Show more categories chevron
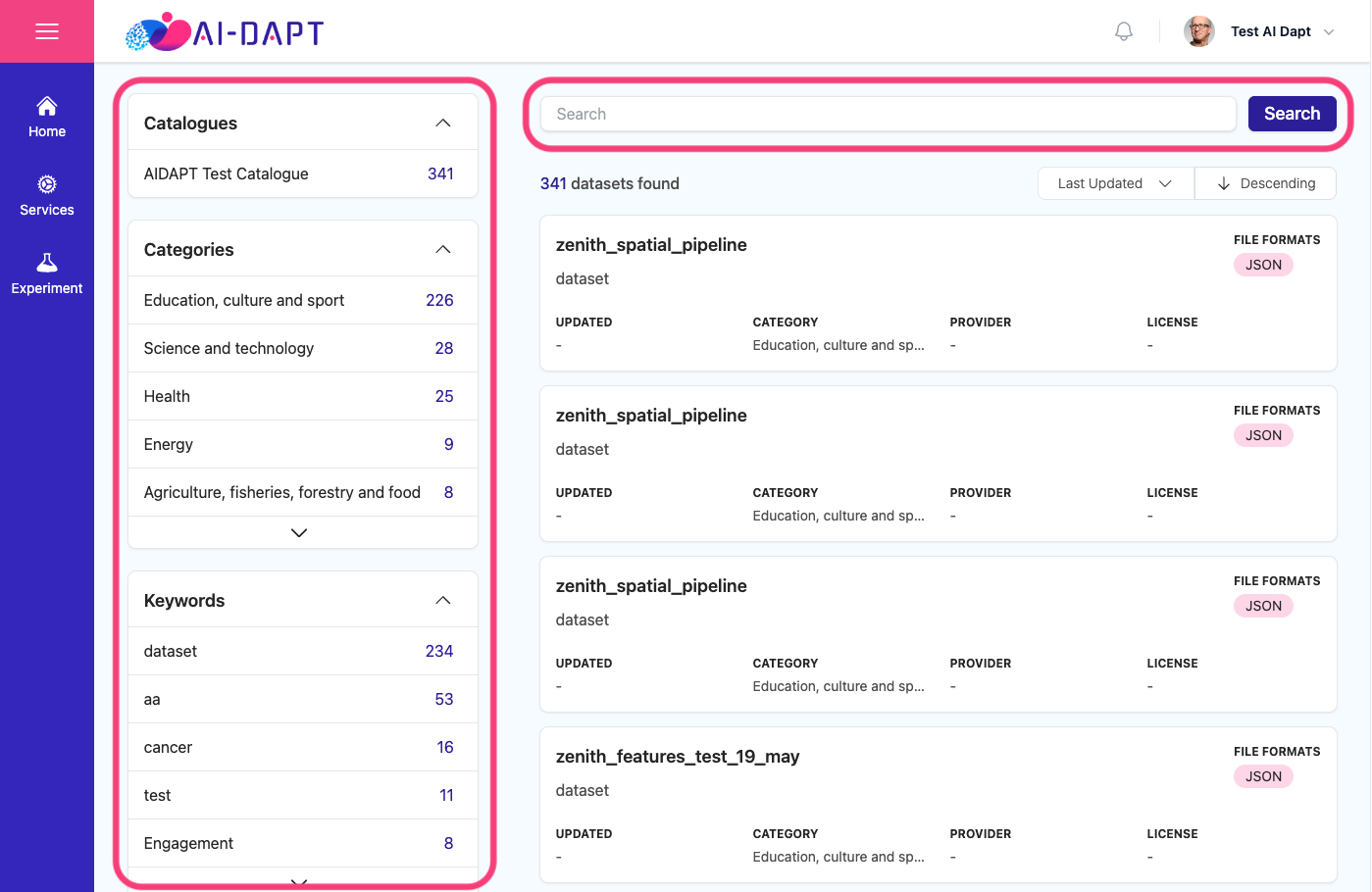Viewport: 1372px width, 892px height. point(299,532)
